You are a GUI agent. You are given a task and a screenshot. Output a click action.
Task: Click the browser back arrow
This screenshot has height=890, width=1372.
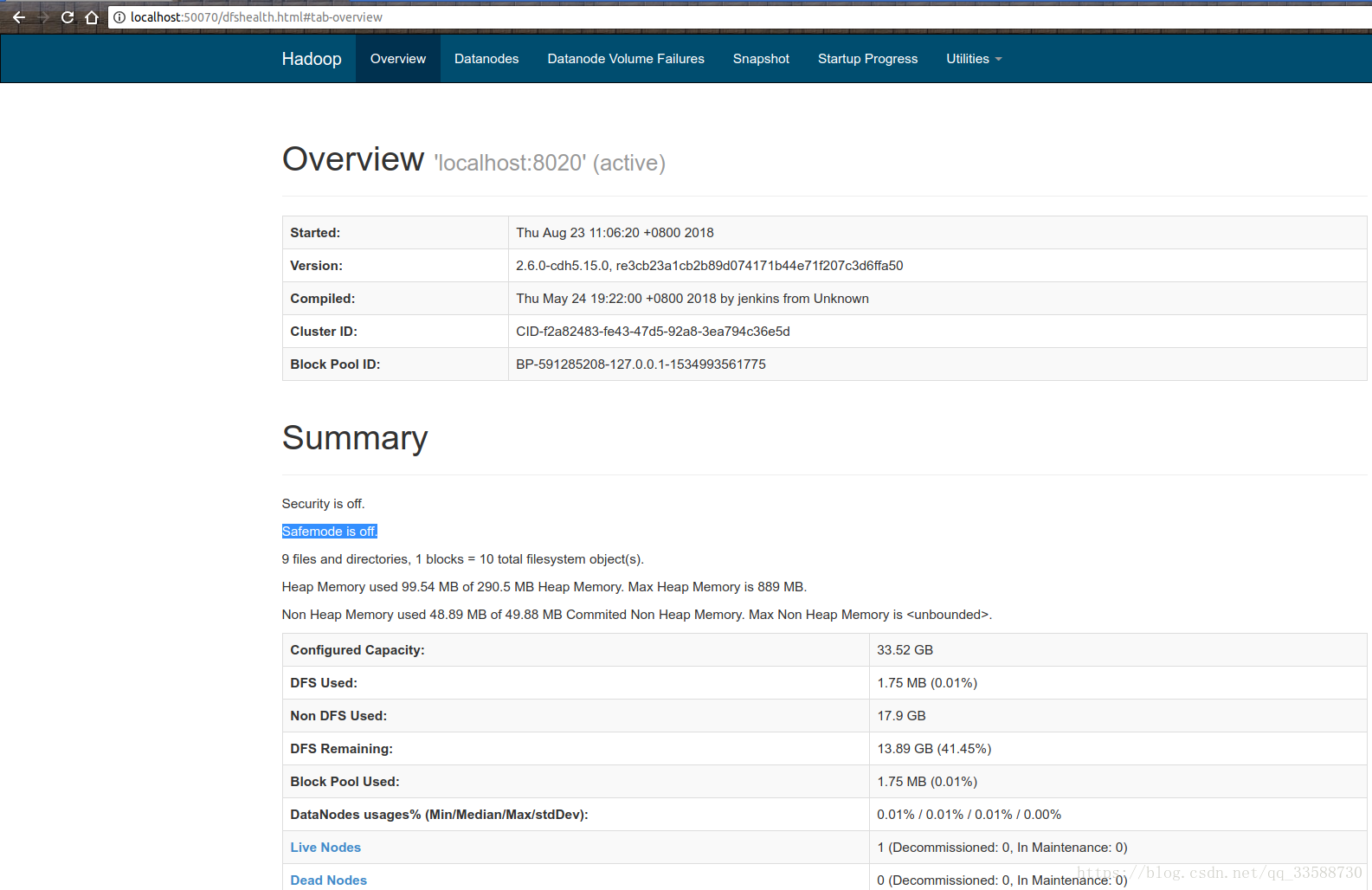18,17
